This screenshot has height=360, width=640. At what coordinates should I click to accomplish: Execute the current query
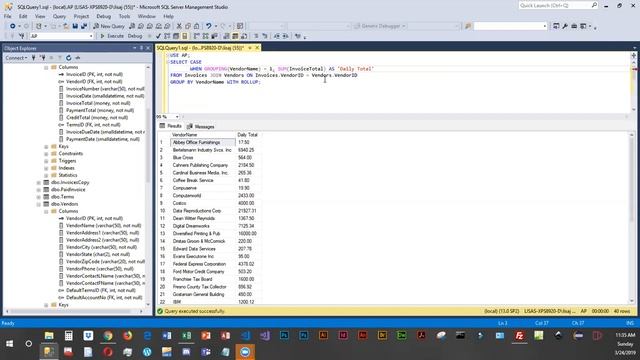pyautogui.click(x=112, y=36)
